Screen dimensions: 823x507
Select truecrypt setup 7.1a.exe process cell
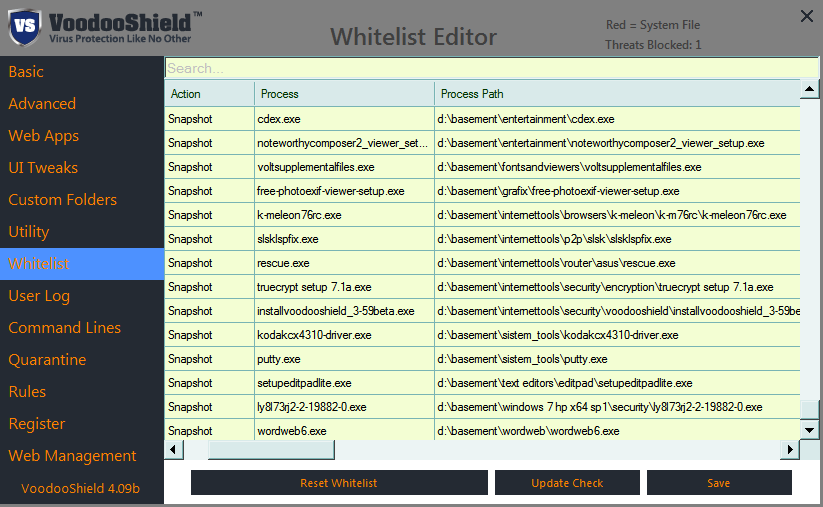coord(344,288)
